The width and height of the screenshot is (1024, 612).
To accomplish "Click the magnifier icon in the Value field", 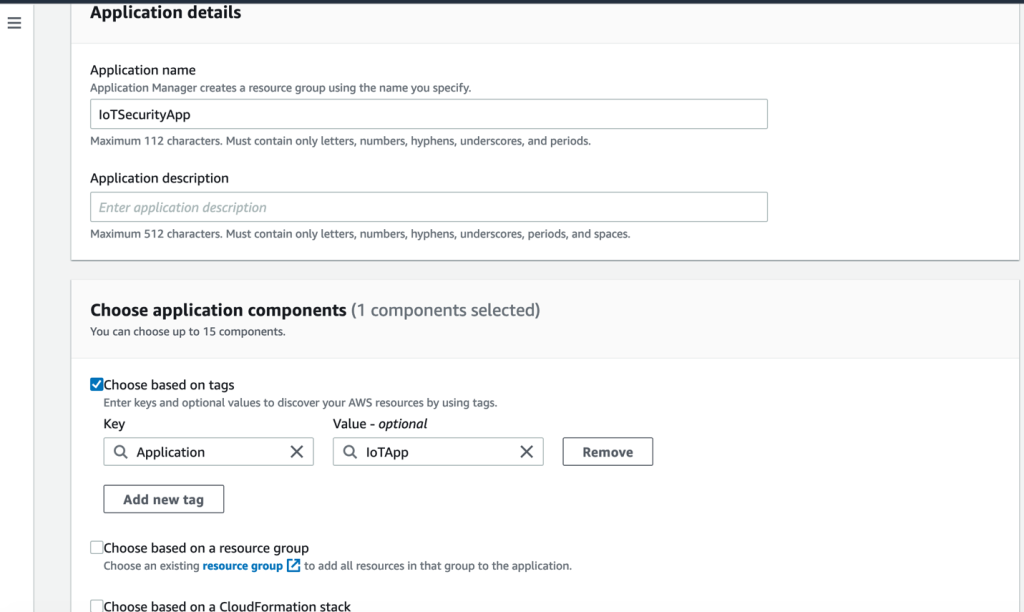I will pos(347,451).
